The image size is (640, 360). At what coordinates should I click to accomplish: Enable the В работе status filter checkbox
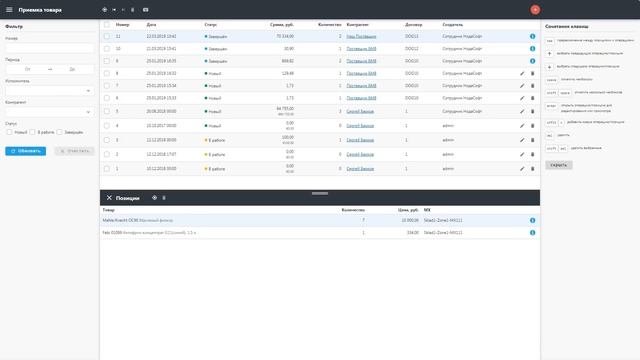tap(32, 132)
